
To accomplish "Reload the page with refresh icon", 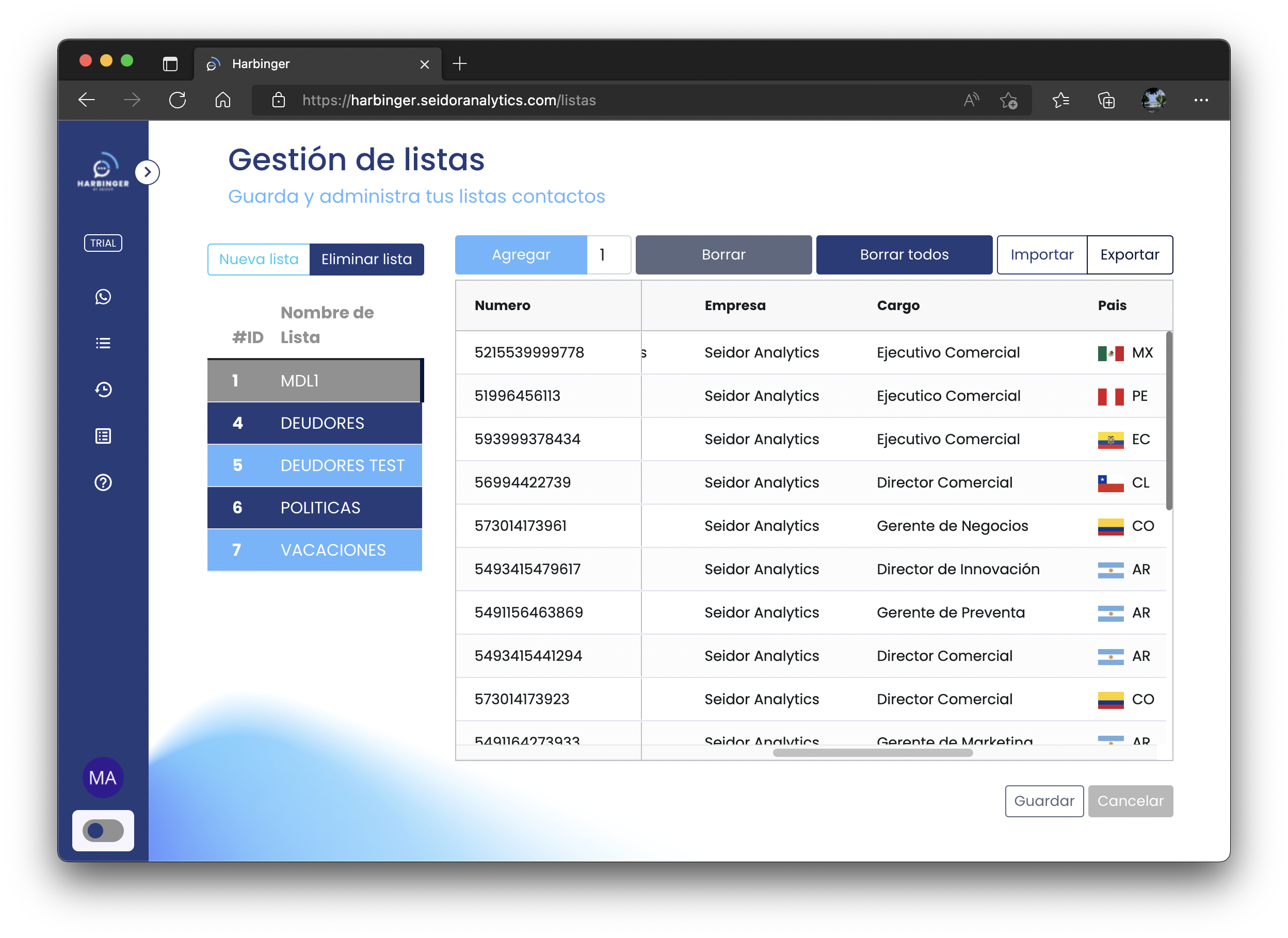I will (177, 100).
